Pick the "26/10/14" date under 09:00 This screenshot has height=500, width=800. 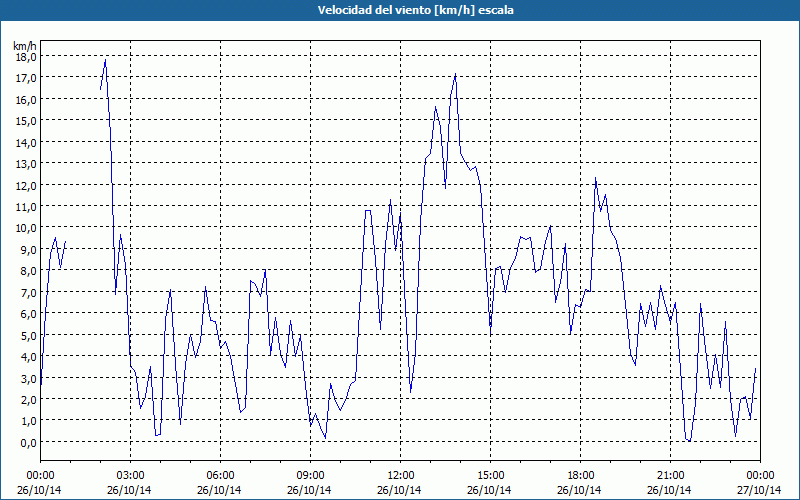309,490
